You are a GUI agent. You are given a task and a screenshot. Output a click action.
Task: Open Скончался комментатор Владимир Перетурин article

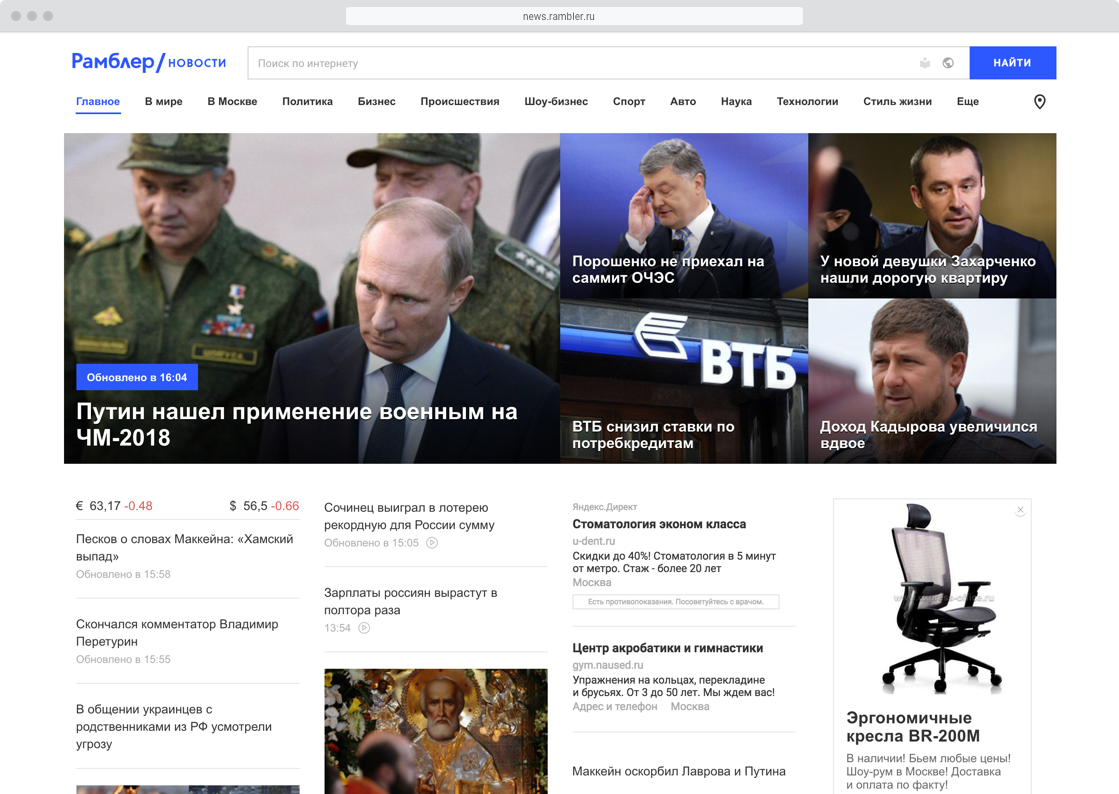177,633
